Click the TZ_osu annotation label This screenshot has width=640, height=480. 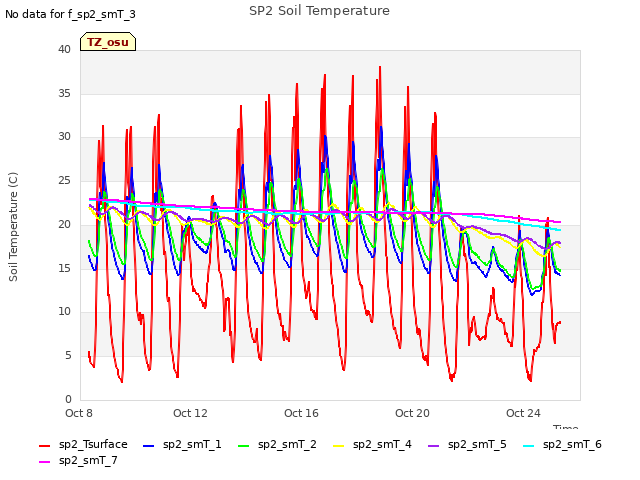pos(108,42)
